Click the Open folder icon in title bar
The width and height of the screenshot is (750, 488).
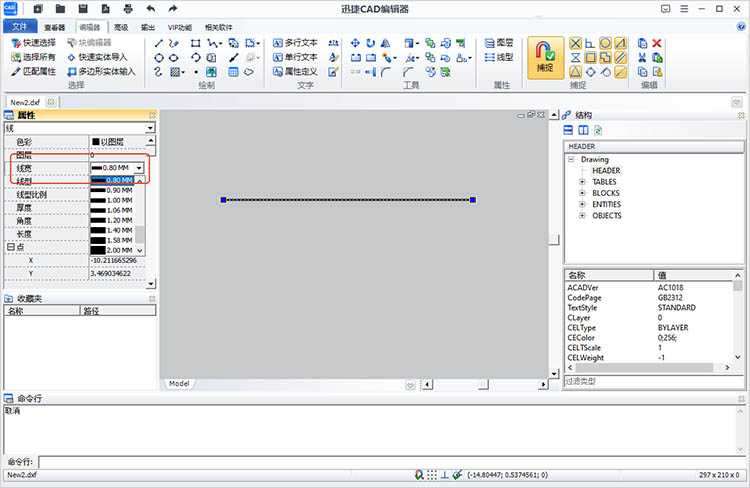(60, 9)
